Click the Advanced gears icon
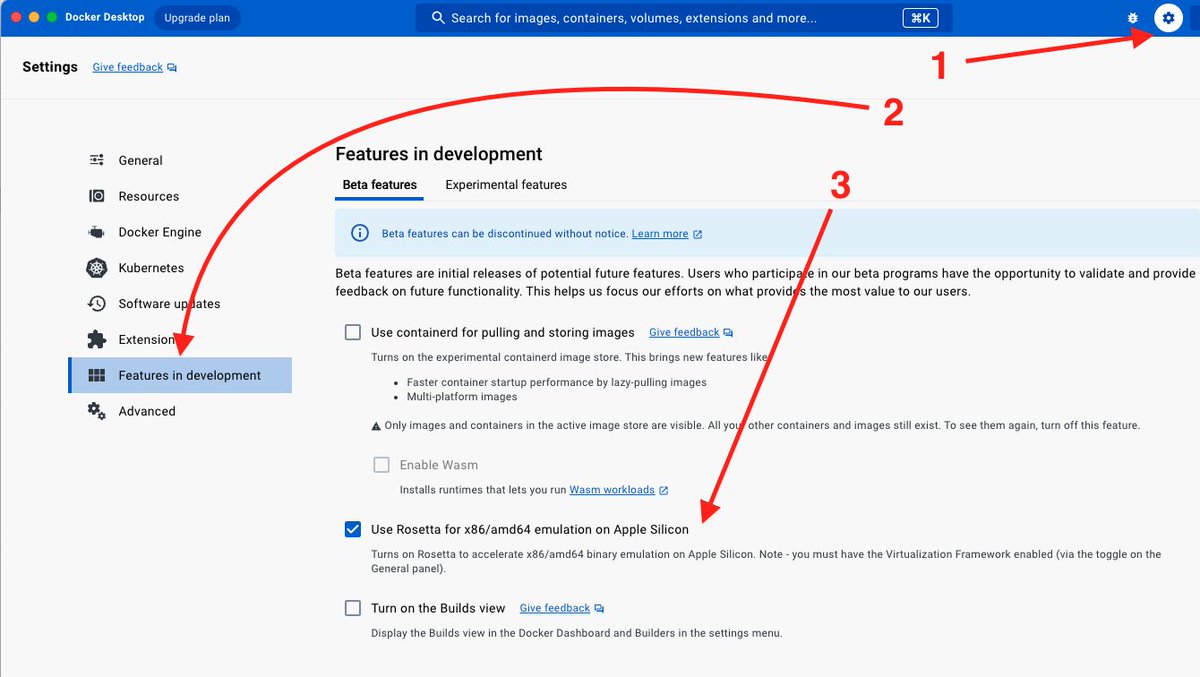 click(x=97, y=411)
